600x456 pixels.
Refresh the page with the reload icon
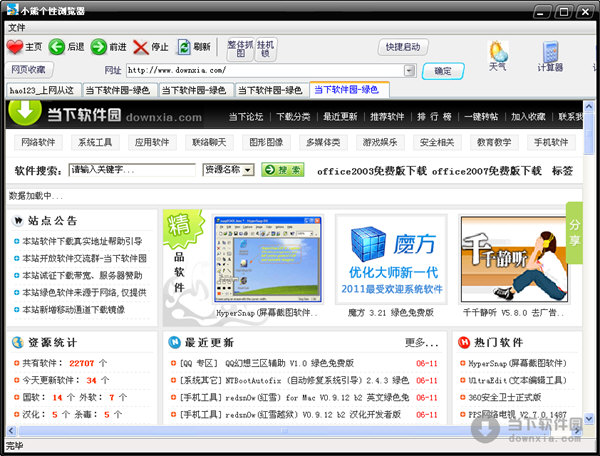184,47
